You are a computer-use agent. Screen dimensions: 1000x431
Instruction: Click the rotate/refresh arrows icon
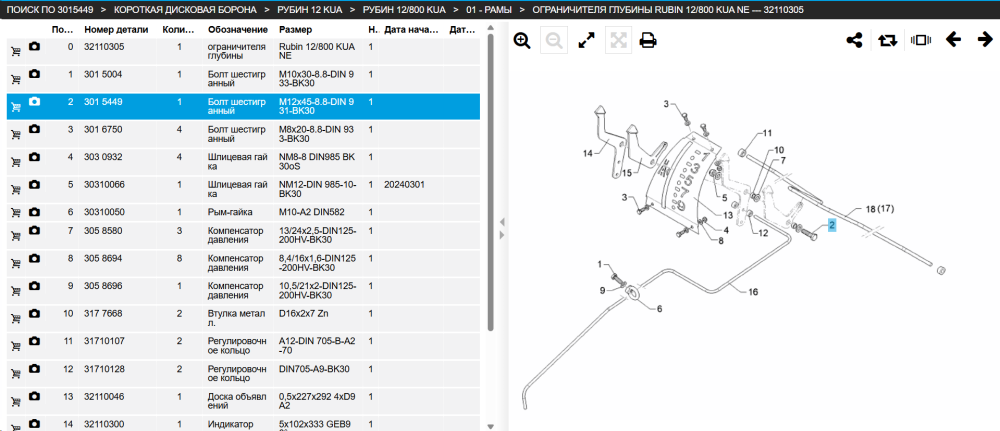click(x=887, y=40)
